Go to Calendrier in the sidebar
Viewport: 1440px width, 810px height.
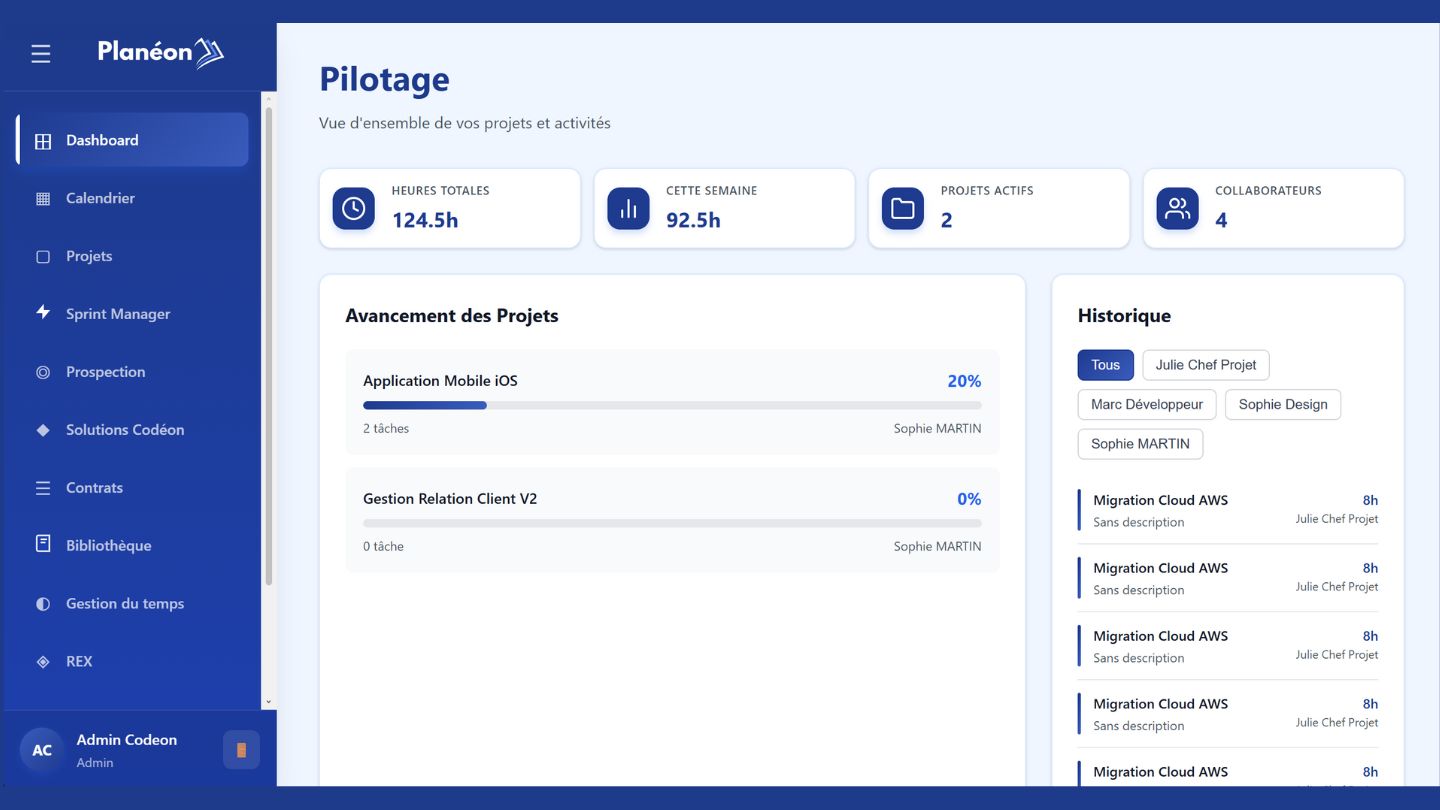pos(132,198)
